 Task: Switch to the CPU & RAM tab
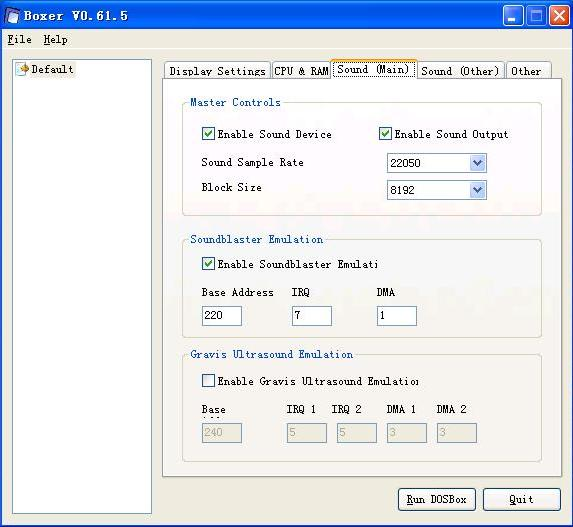301,71
